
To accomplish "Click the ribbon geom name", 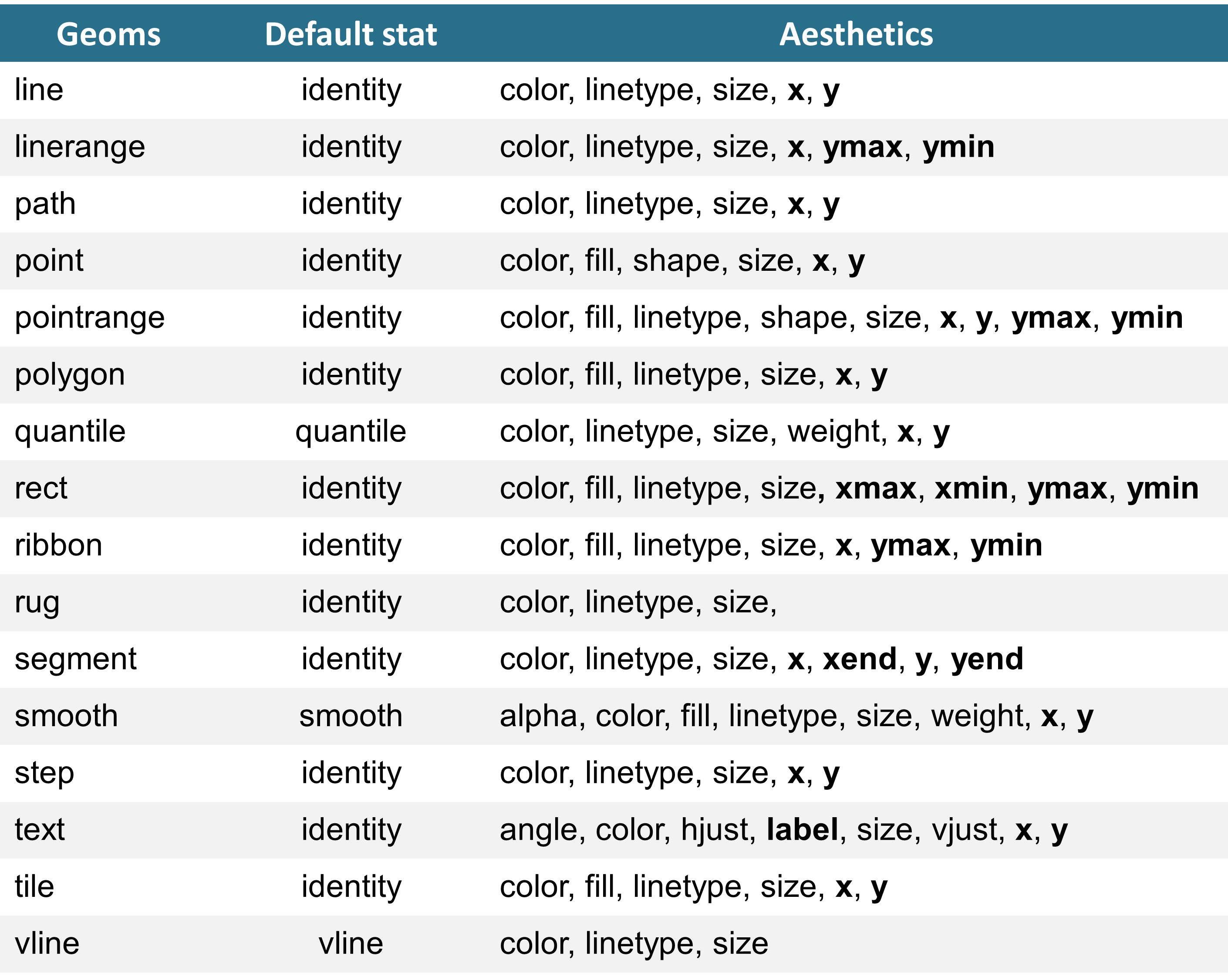I will coord(58,545).
